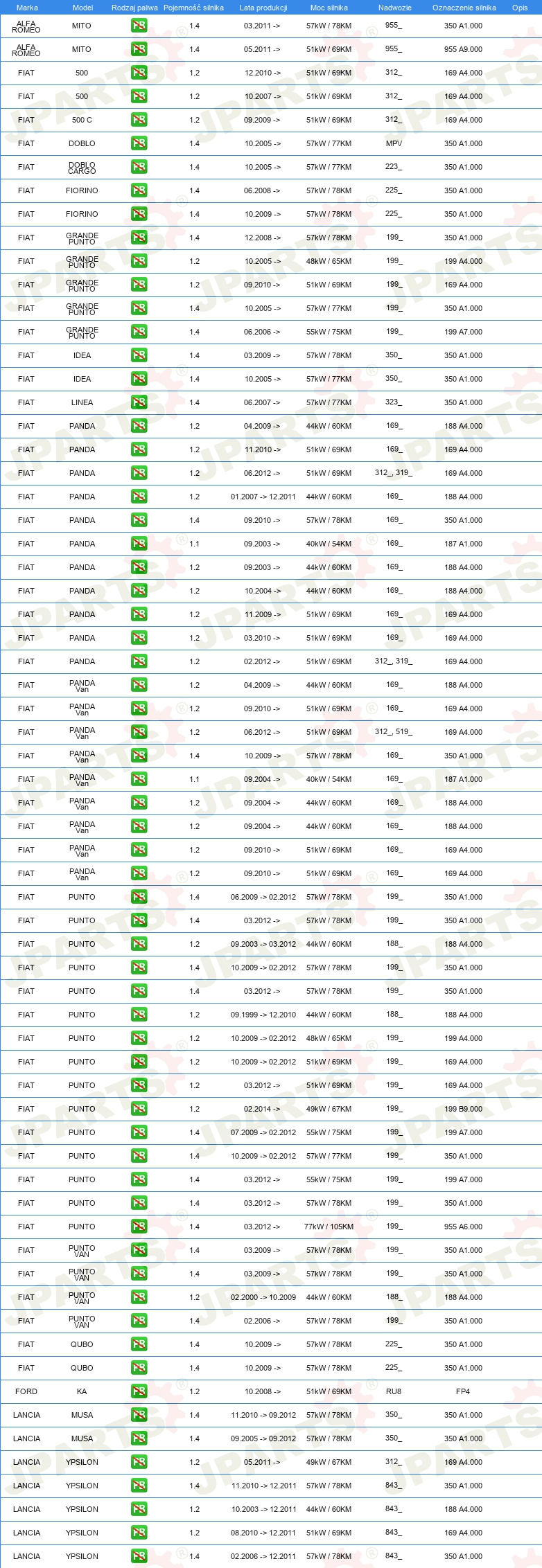Click the LINEA model cell
542x1568 pixels.
pos(82,402)
